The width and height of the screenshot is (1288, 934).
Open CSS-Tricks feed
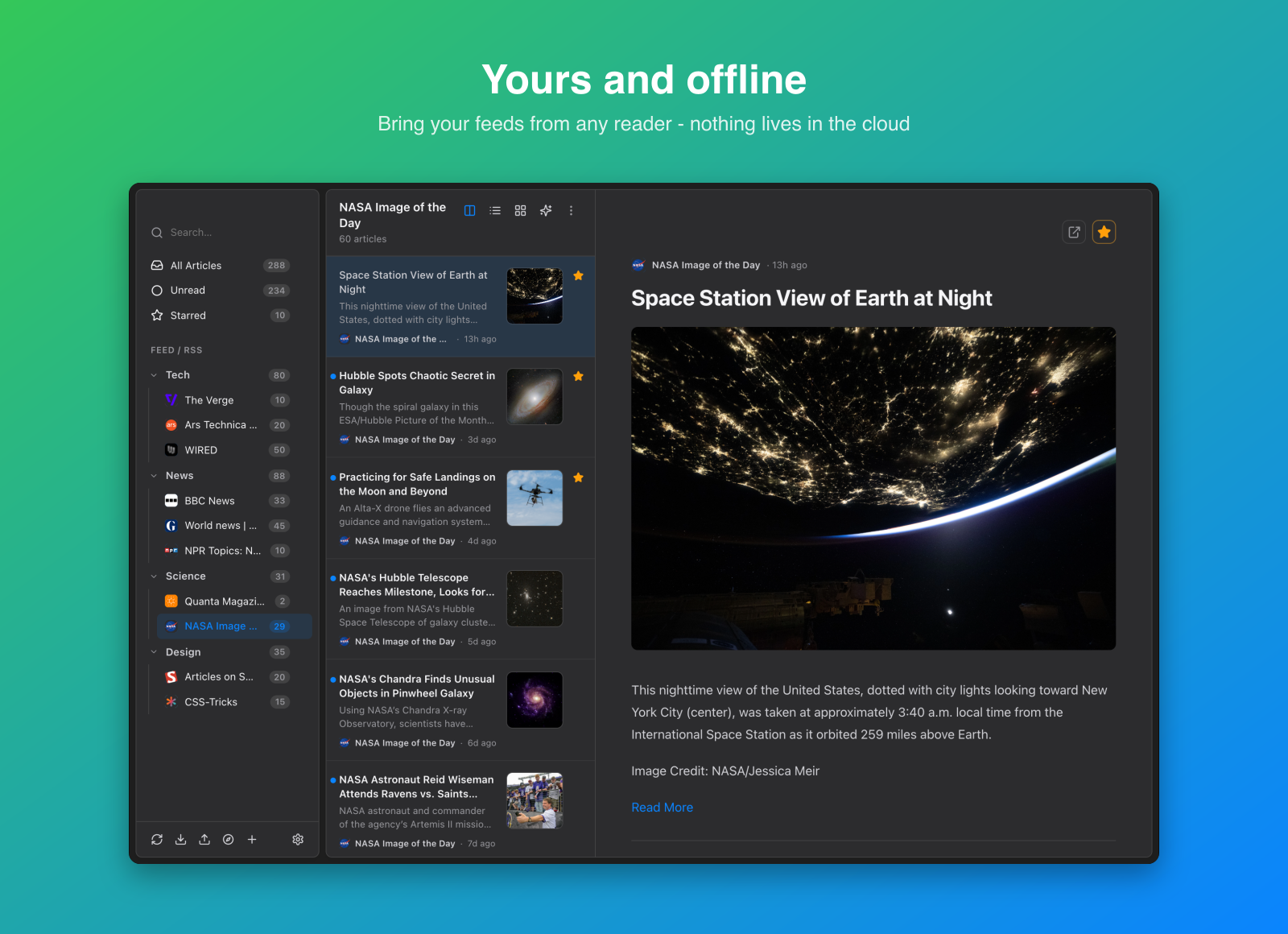pyautogui.click(x=234, y=702)
